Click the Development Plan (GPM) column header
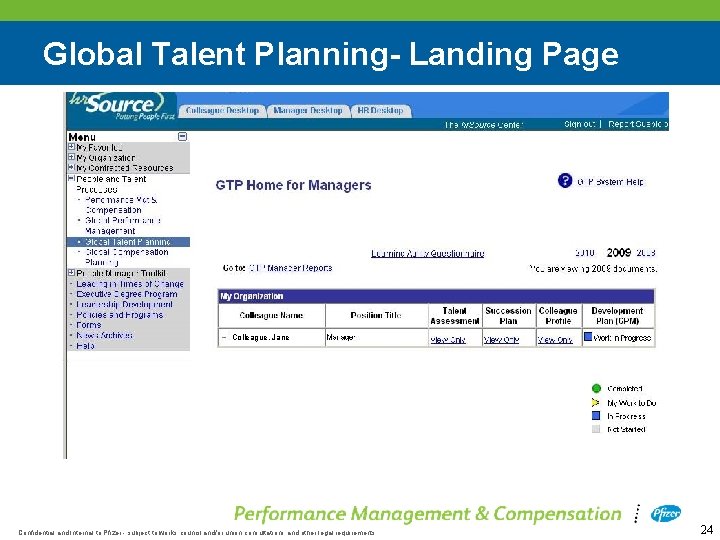 618,315
